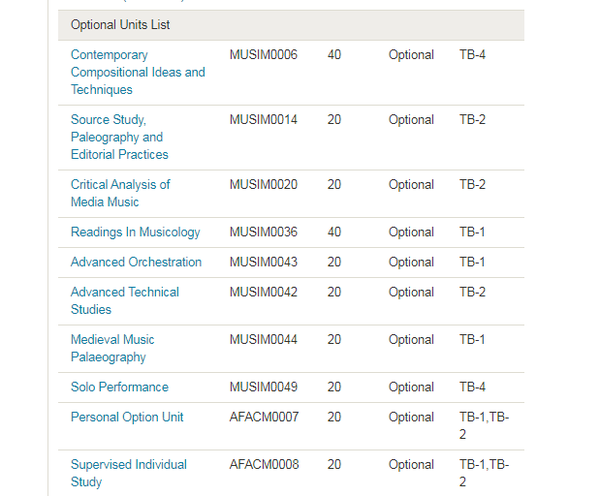Viewport: 600px width, 496px height.
Task: Open Source Study, Paleography and Editorial Practices
Action: 119,137
